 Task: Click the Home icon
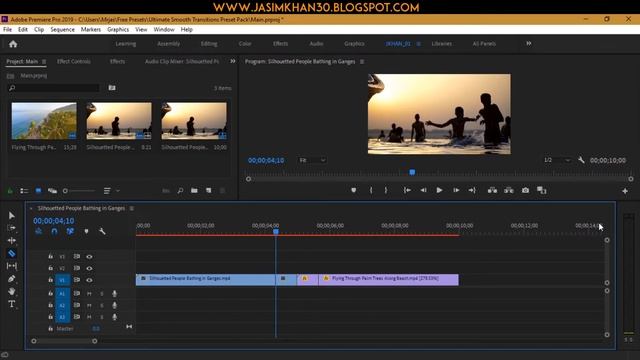[13, 44]
